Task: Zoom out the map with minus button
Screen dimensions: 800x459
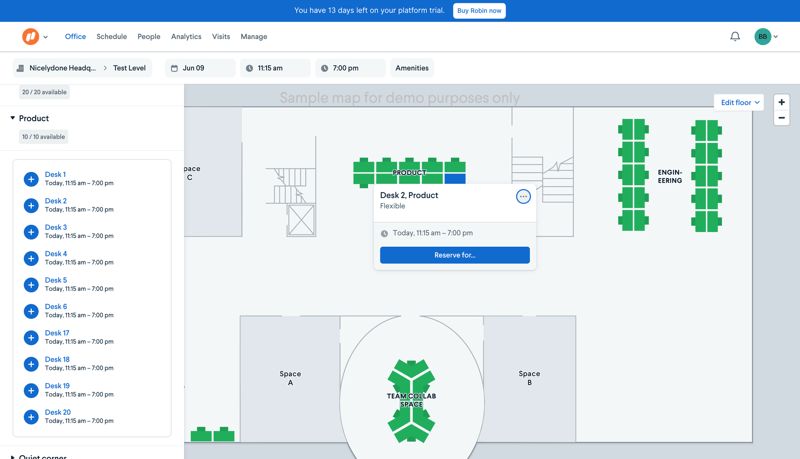Action: [x=781, y=118]
